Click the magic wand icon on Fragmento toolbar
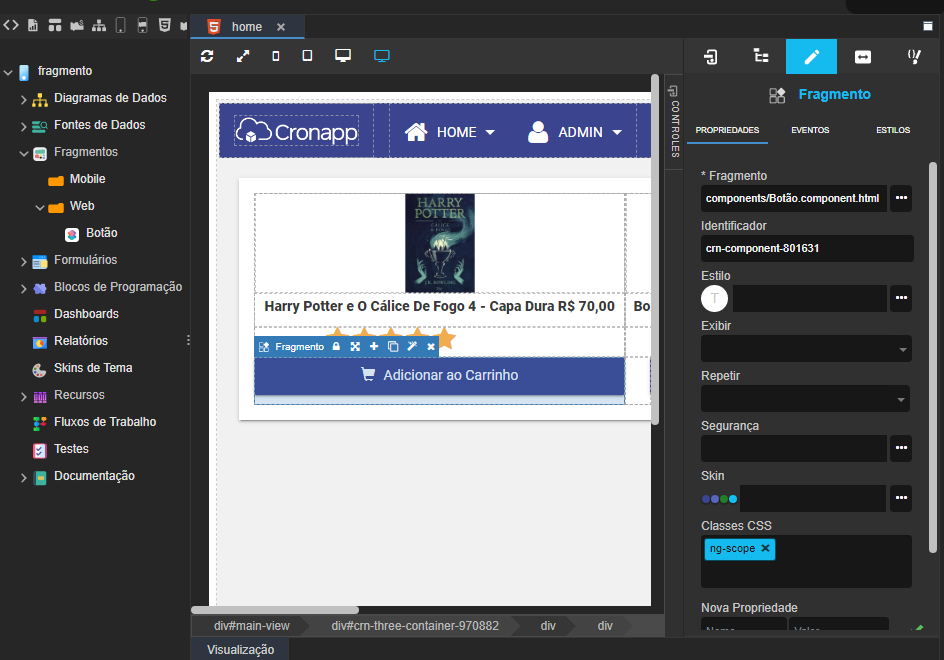Image resolution: width=944 pixels, height=660 pixels. (x=412, y=346)
